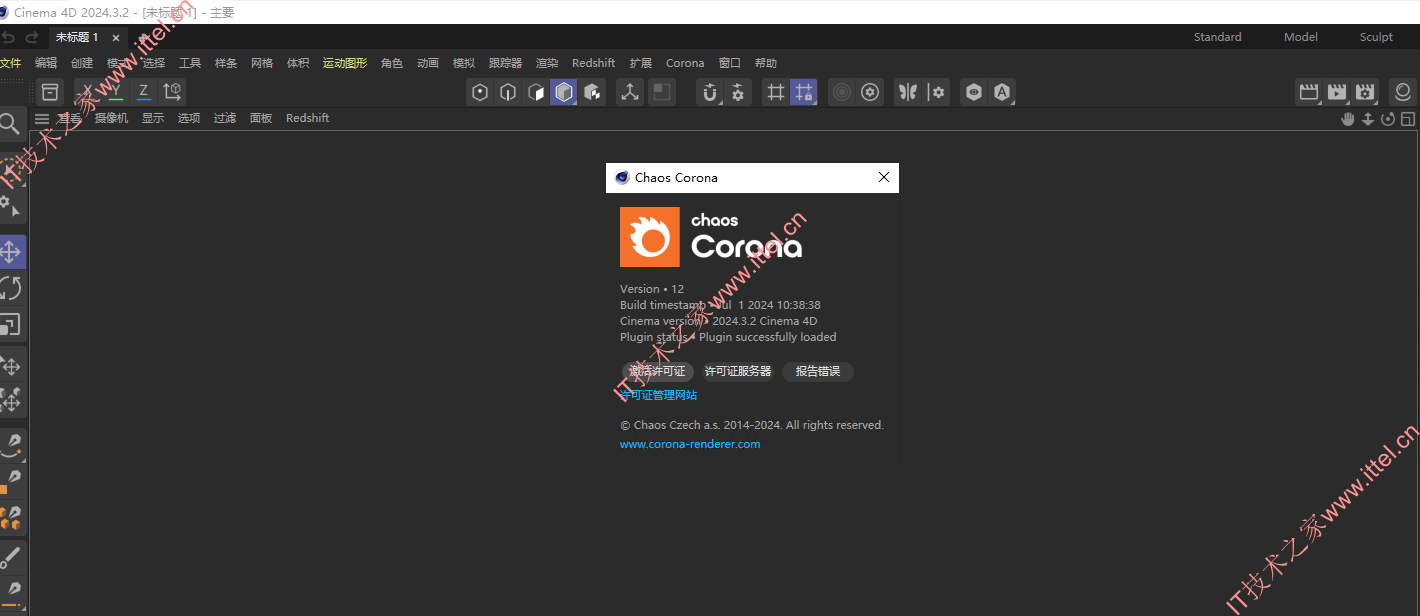Open the 编辑 menu
1420x616 pixels.
pos(46,63)
